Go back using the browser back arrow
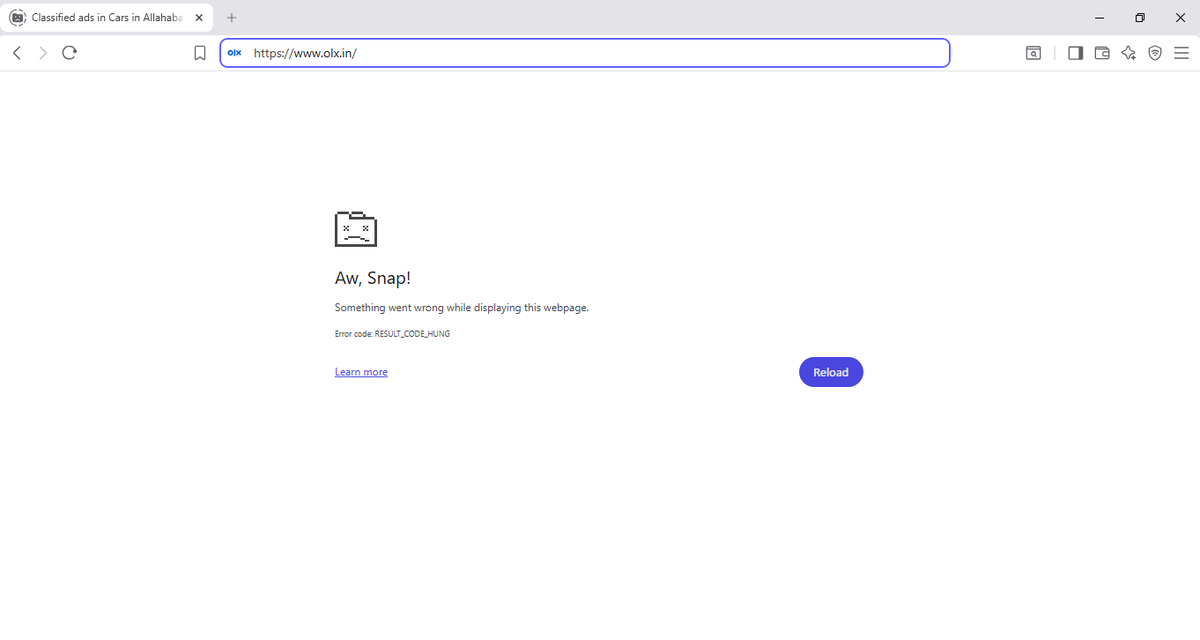This screenshot has height=640, width=1200. 17,53
